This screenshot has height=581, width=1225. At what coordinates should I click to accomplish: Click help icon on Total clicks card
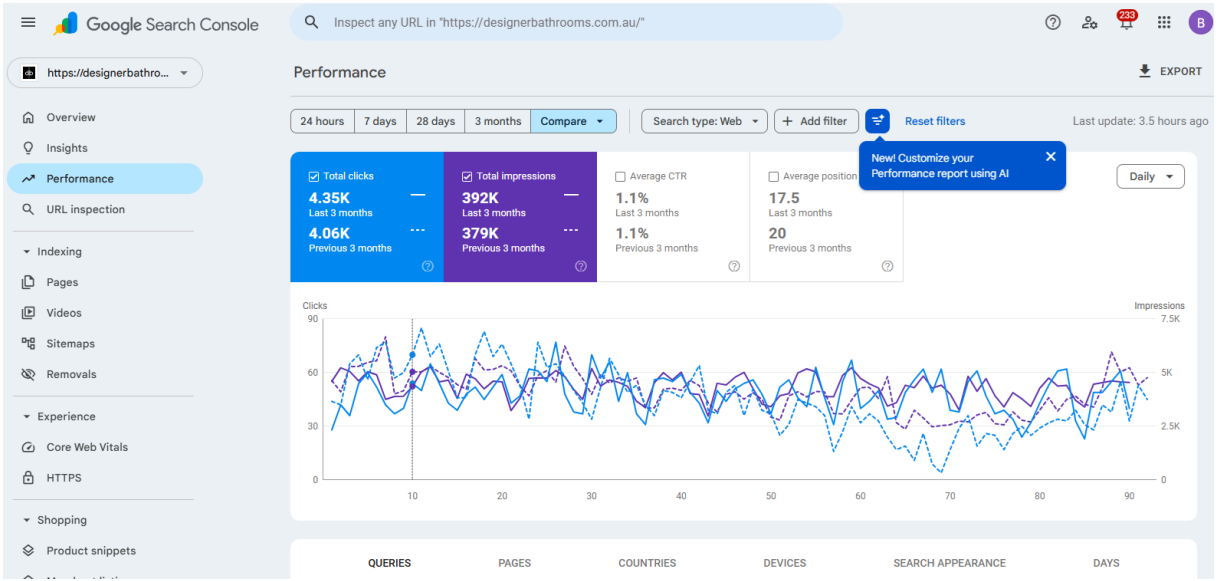point(428,266)
